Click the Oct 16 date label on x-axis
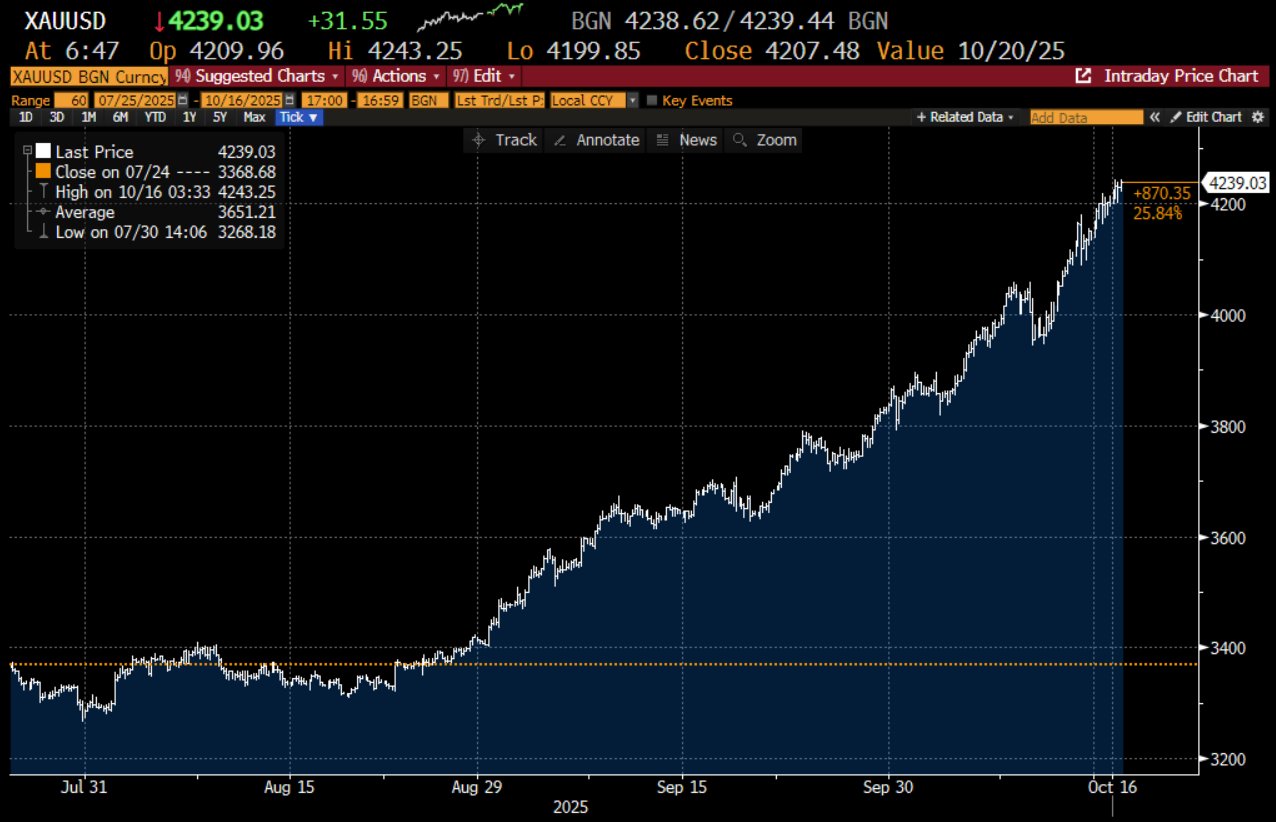 1112,787
